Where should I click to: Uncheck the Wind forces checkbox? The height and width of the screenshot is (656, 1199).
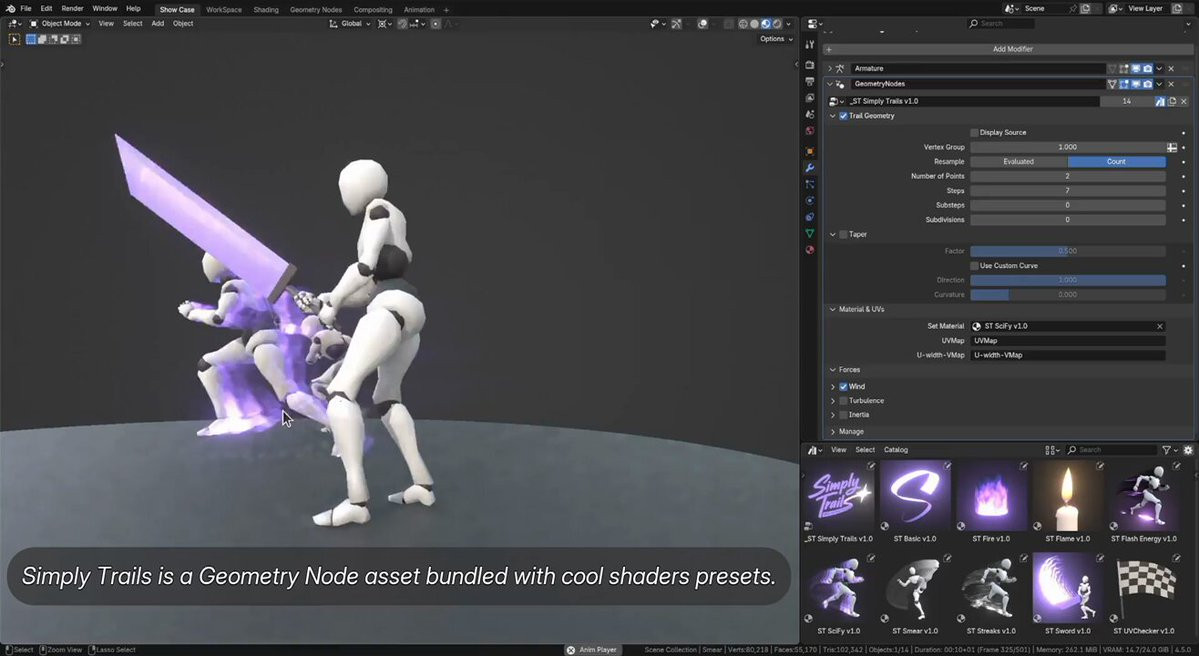[x=843, y=387]
